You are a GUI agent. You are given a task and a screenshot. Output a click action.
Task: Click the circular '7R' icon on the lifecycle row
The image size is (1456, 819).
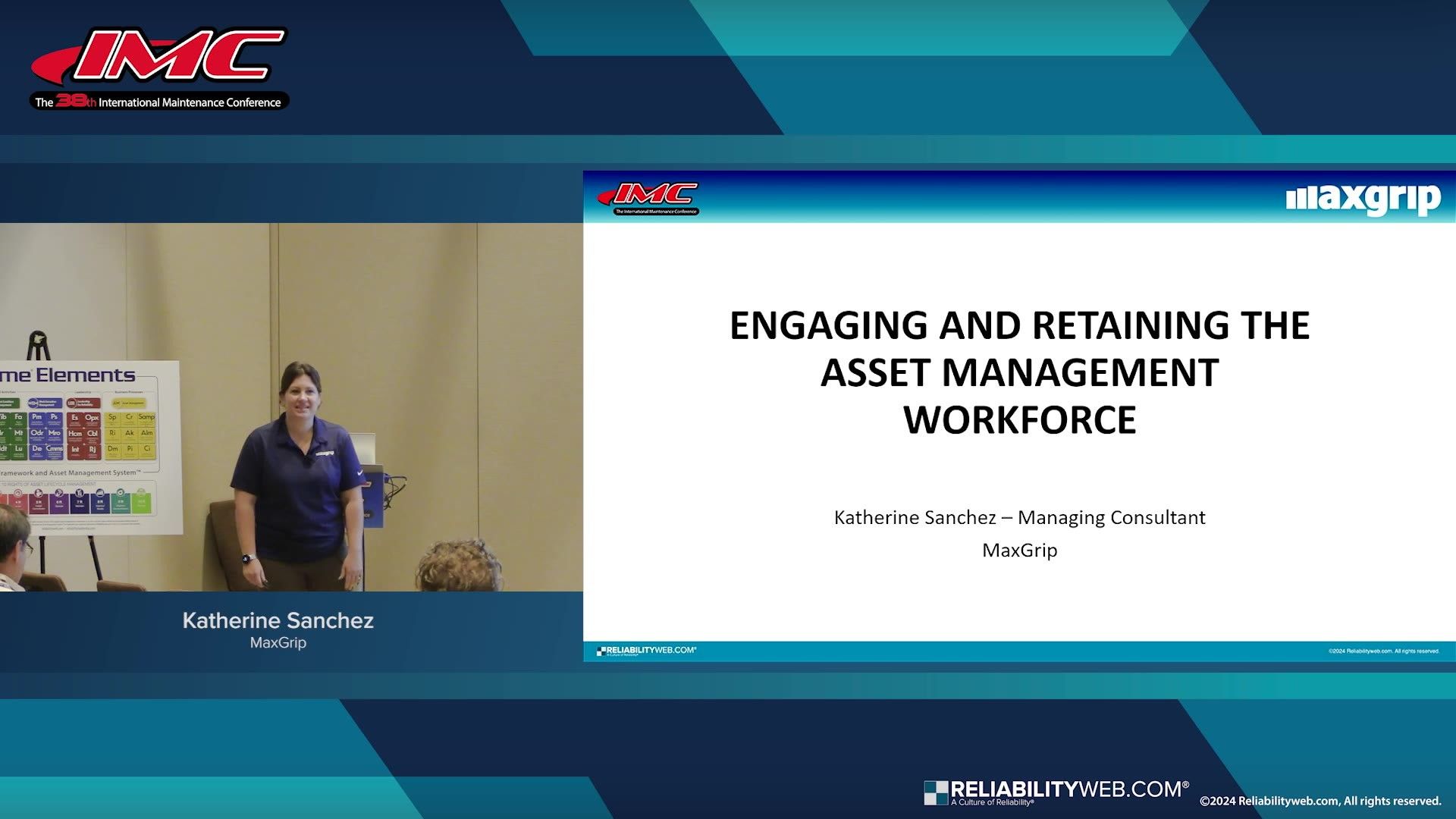(x=79, y=493)
